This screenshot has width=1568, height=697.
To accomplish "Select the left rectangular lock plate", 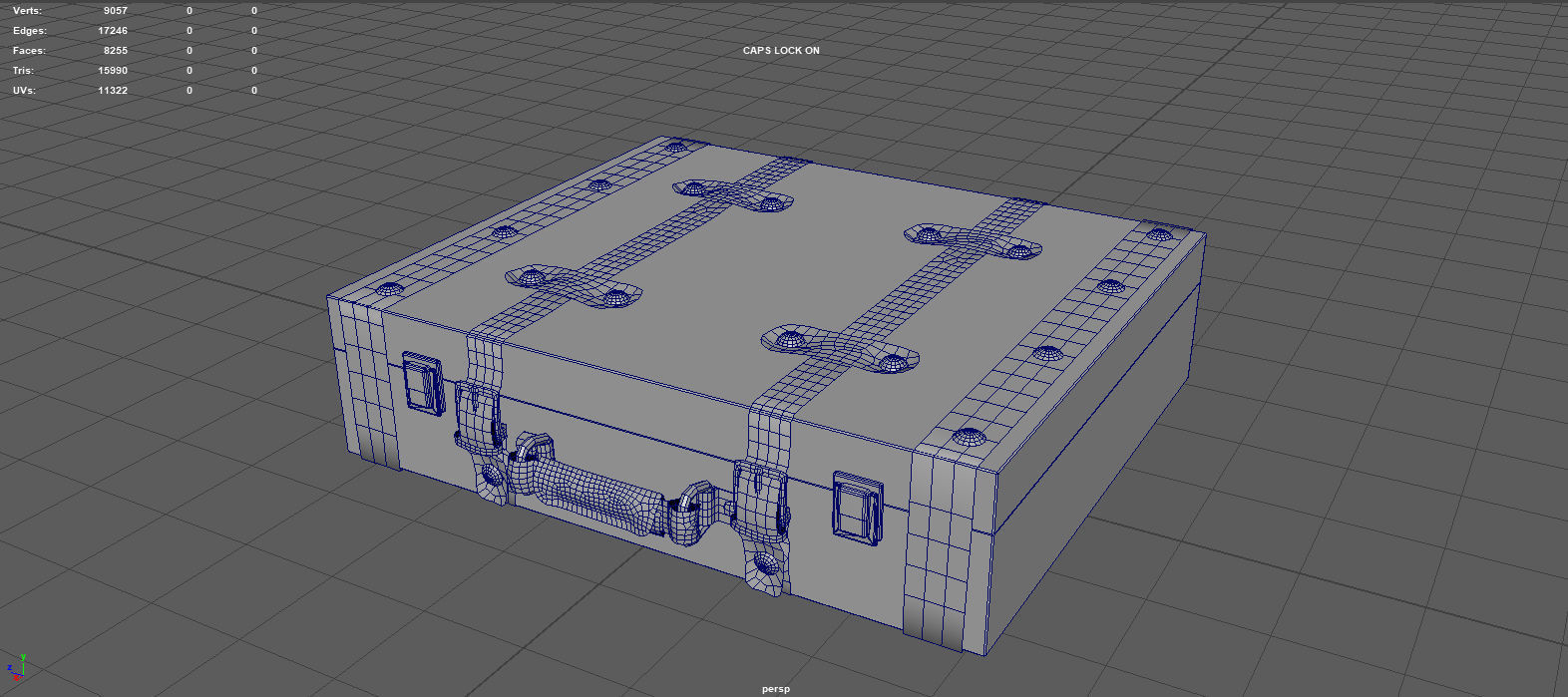I will coord(424,382).
